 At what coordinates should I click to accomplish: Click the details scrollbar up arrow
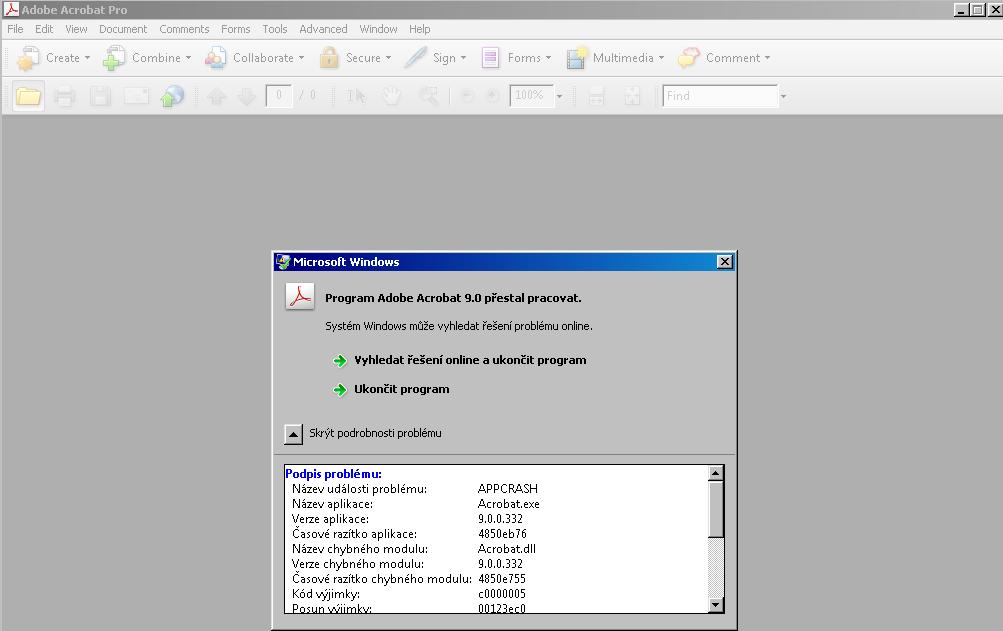pyautogui.click(x=716, y=473)
